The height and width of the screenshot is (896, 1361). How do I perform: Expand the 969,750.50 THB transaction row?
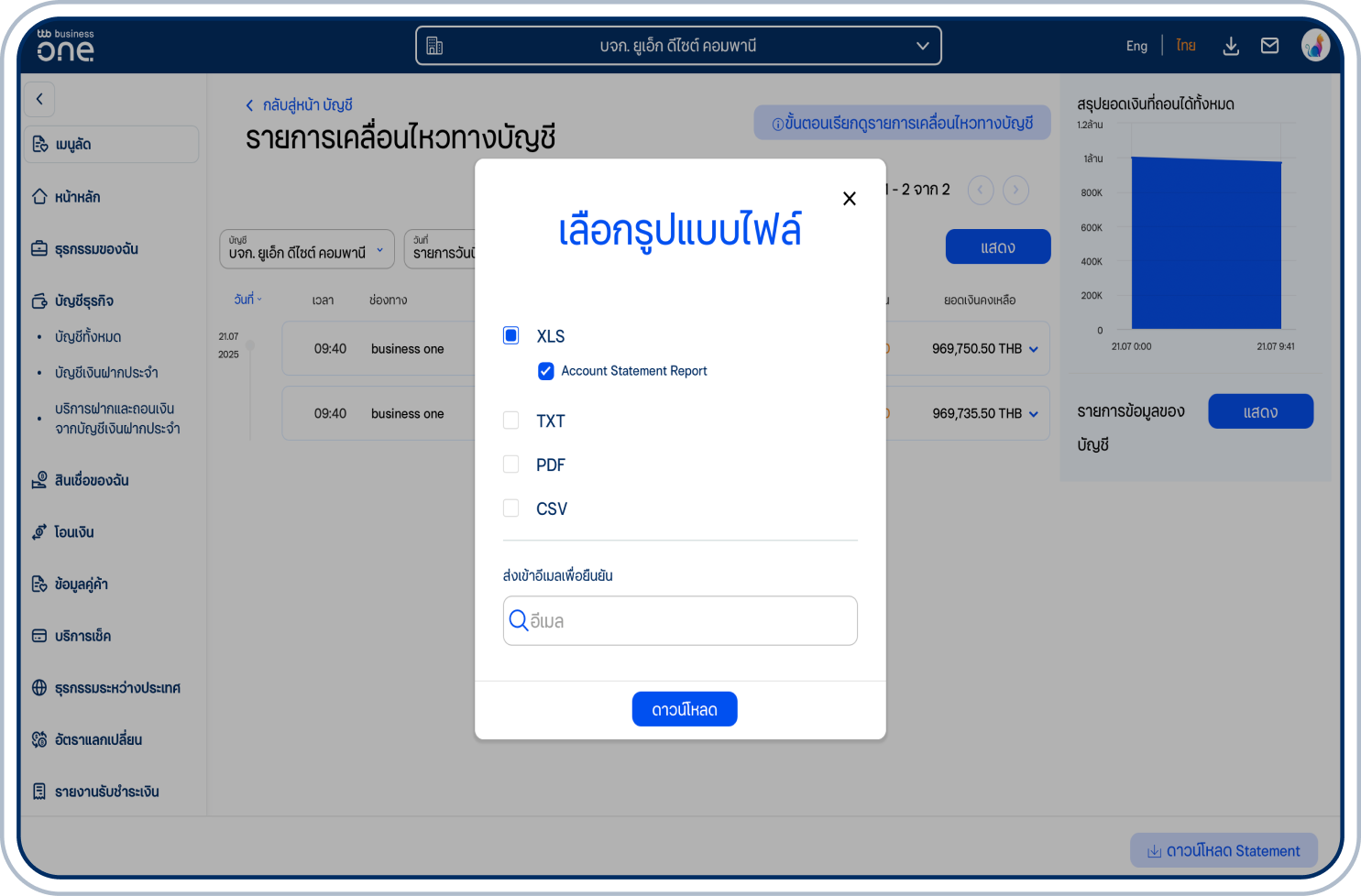[x=1033, y=348]
